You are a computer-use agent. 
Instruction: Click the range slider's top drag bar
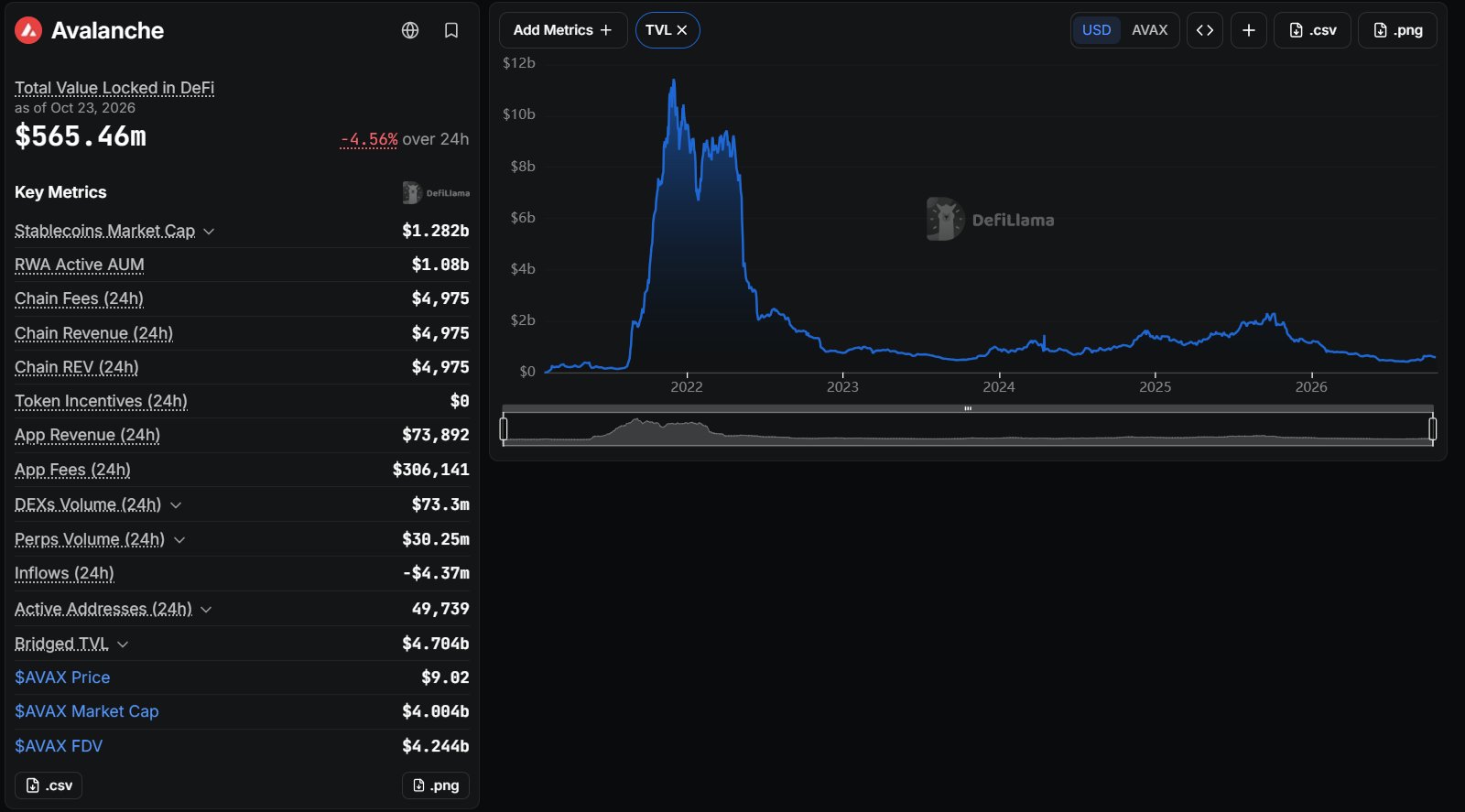(968, 408)
